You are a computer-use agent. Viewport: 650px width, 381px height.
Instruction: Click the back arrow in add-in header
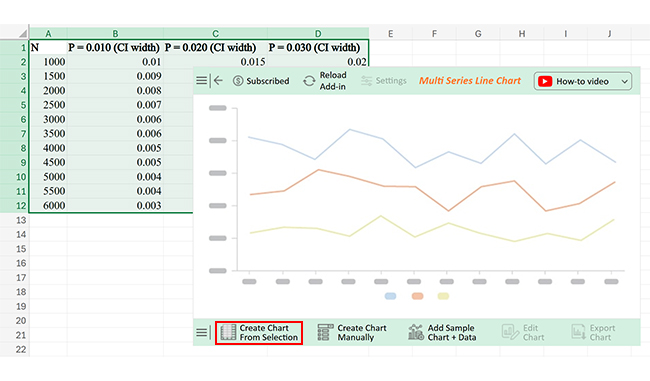point(218,80)
